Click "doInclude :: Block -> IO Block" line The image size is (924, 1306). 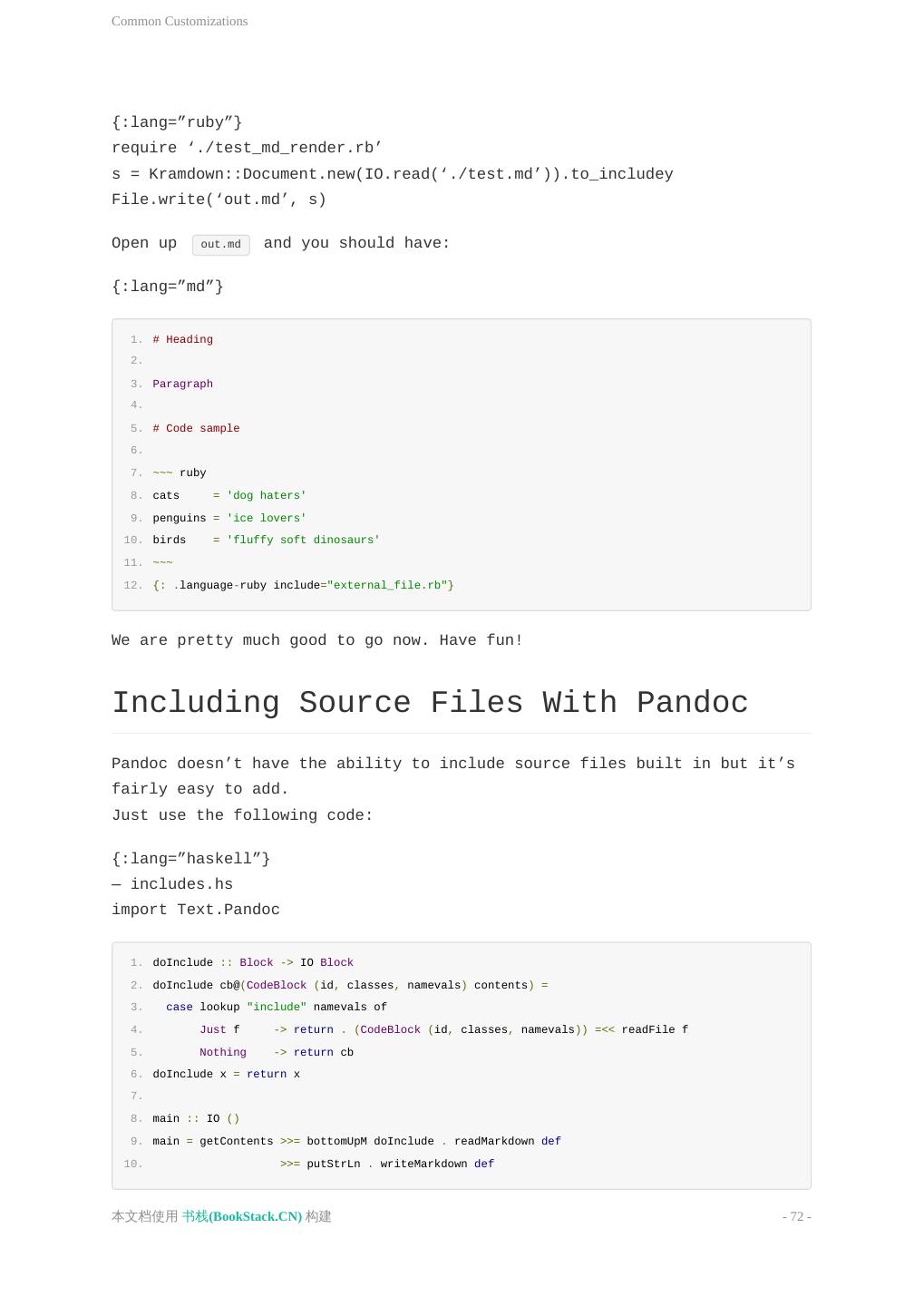(253, 962)
